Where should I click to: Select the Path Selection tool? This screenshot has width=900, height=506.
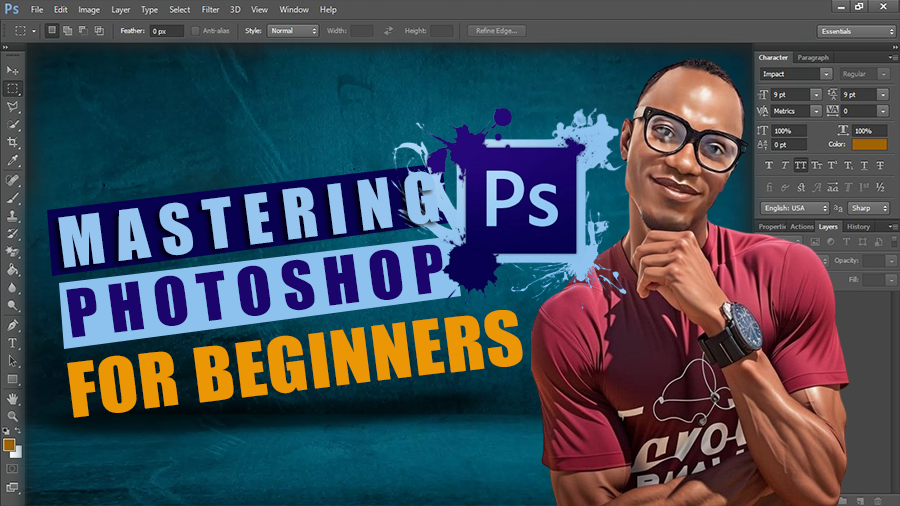tap(12, 361)
